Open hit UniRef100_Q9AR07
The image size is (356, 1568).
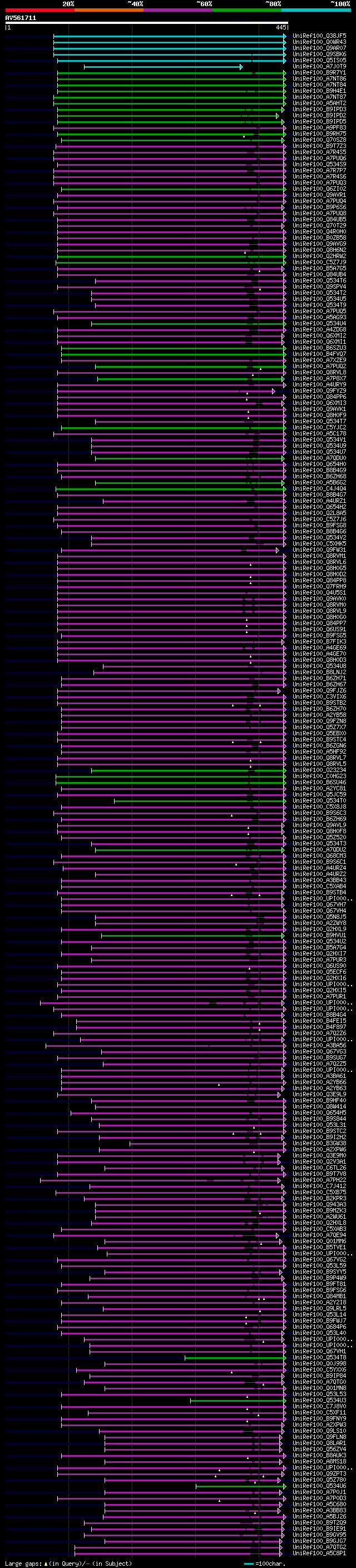pos(319,49)
